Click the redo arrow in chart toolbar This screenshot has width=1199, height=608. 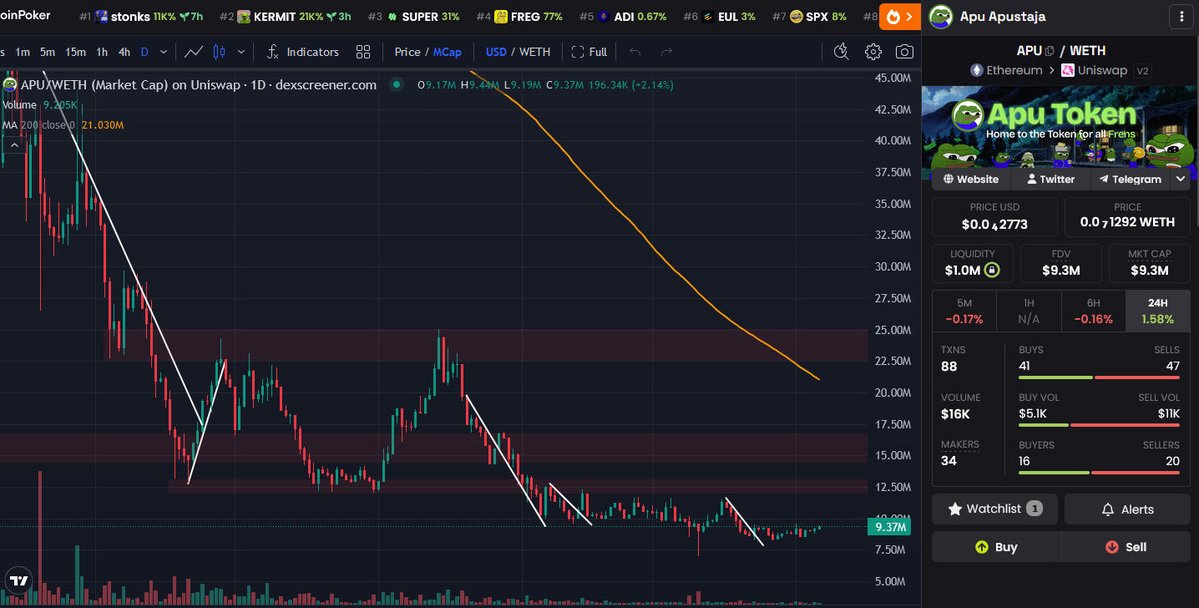point(666,52)
